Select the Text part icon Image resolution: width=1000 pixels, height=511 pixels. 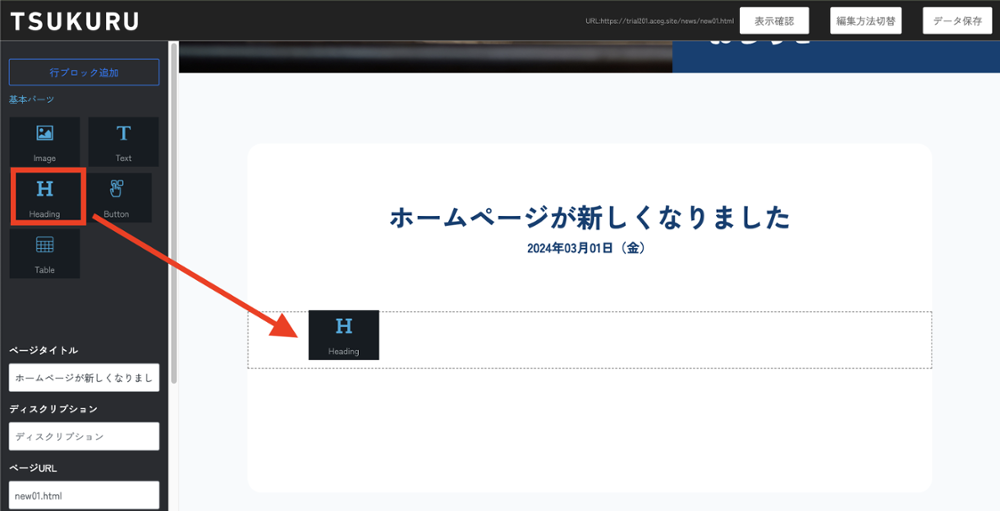tap(123, 141)
